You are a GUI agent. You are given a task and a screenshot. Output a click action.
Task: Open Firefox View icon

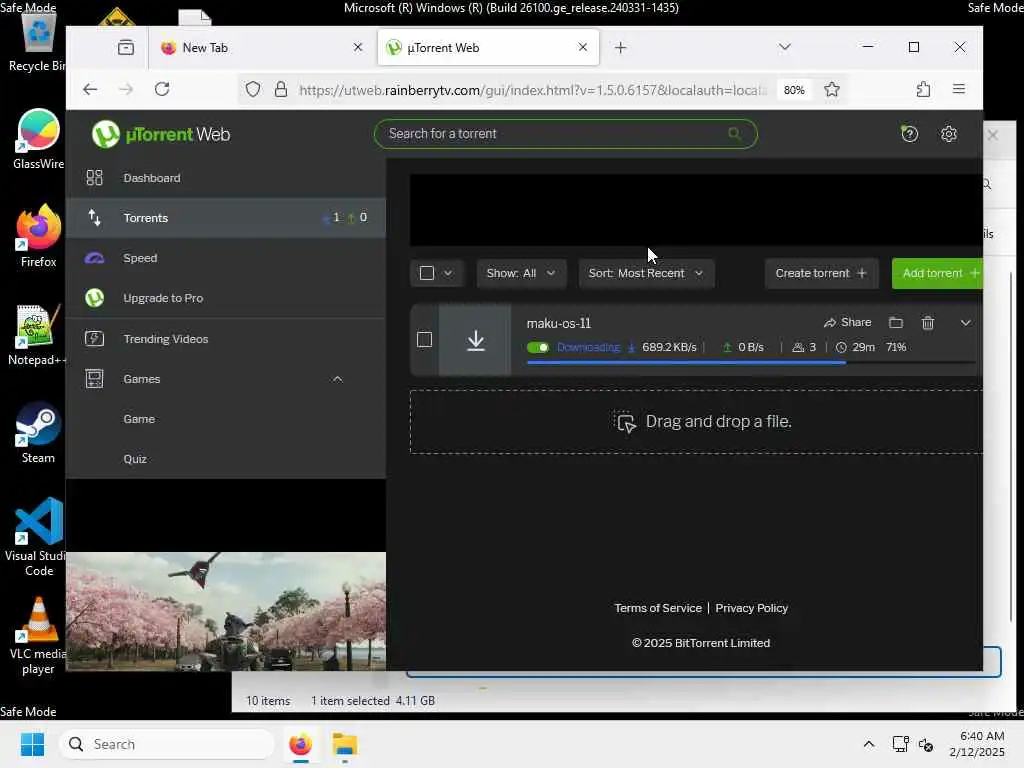coord(126,48)
